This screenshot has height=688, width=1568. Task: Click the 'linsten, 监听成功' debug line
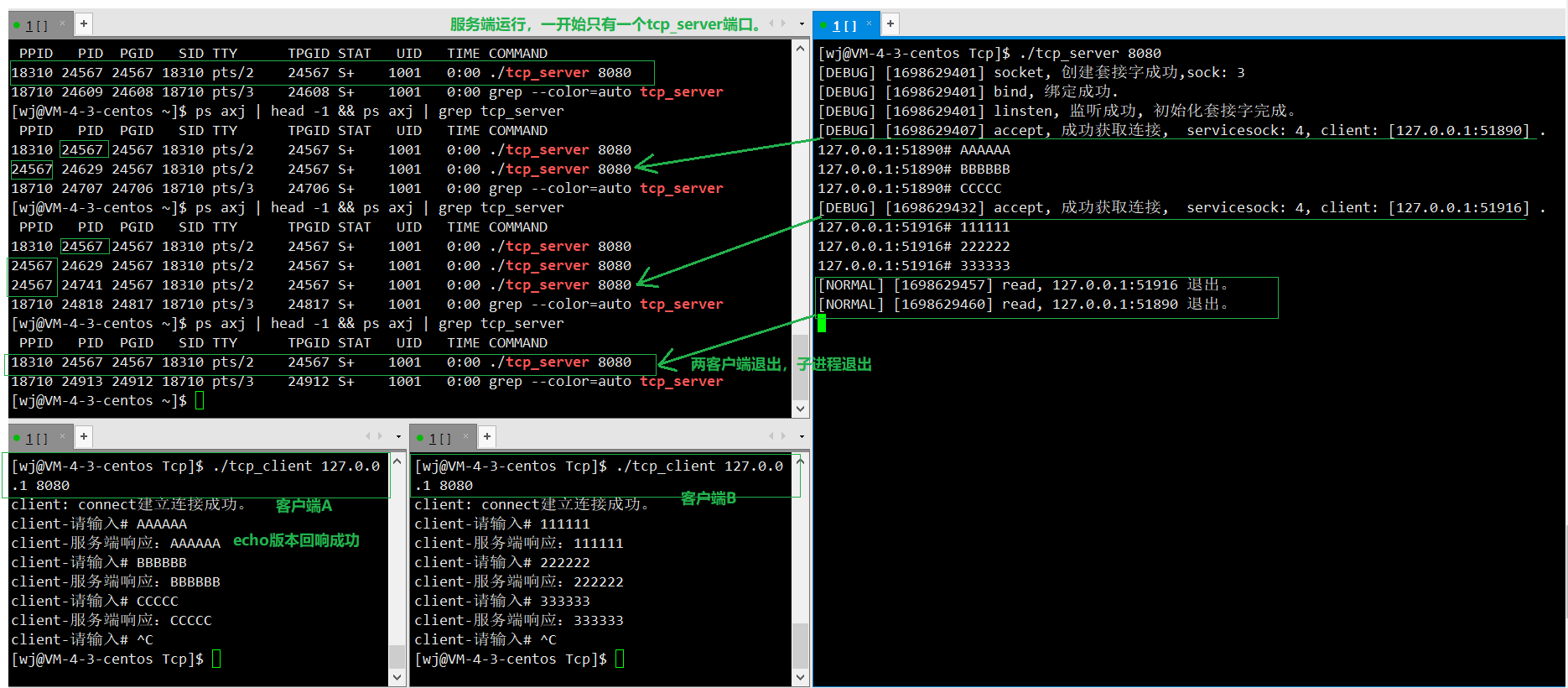tap(1058, 111)
